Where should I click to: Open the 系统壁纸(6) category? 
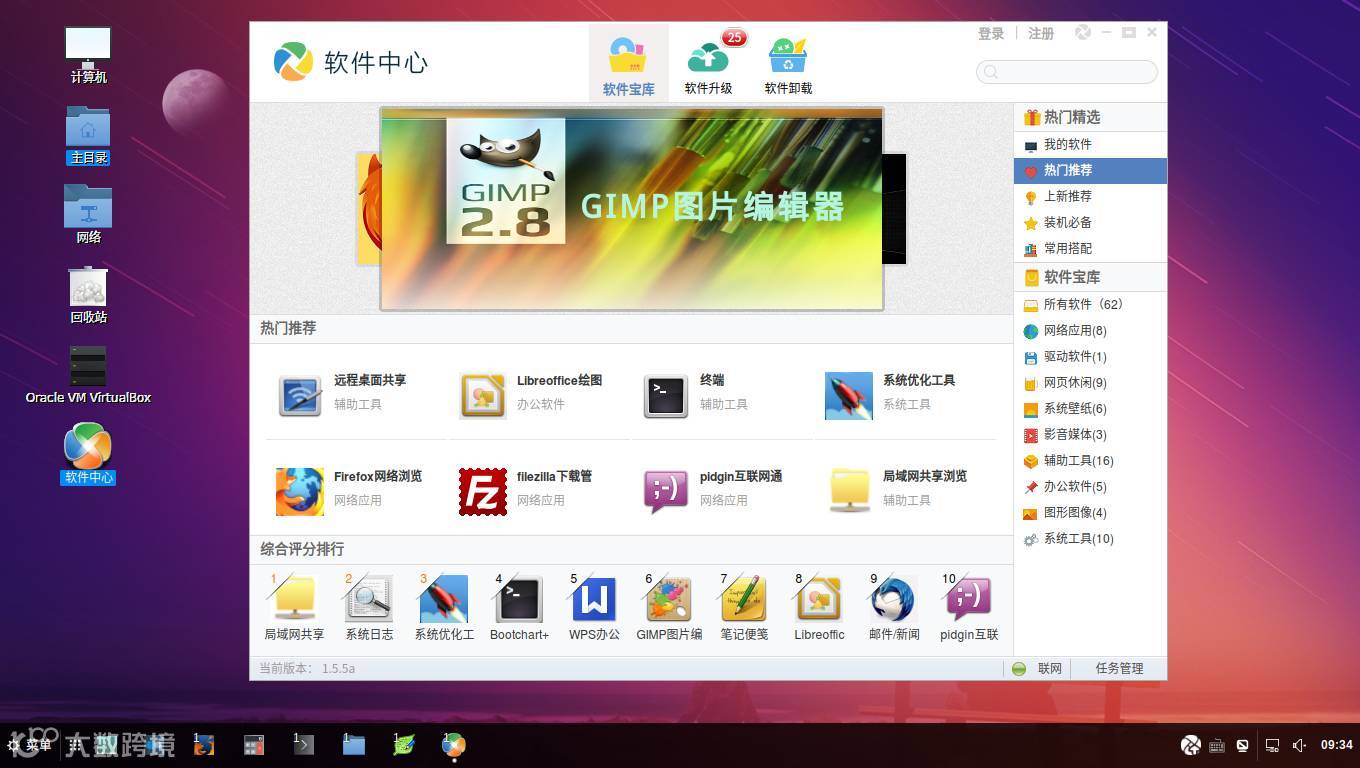click(x=1090, y=409)
